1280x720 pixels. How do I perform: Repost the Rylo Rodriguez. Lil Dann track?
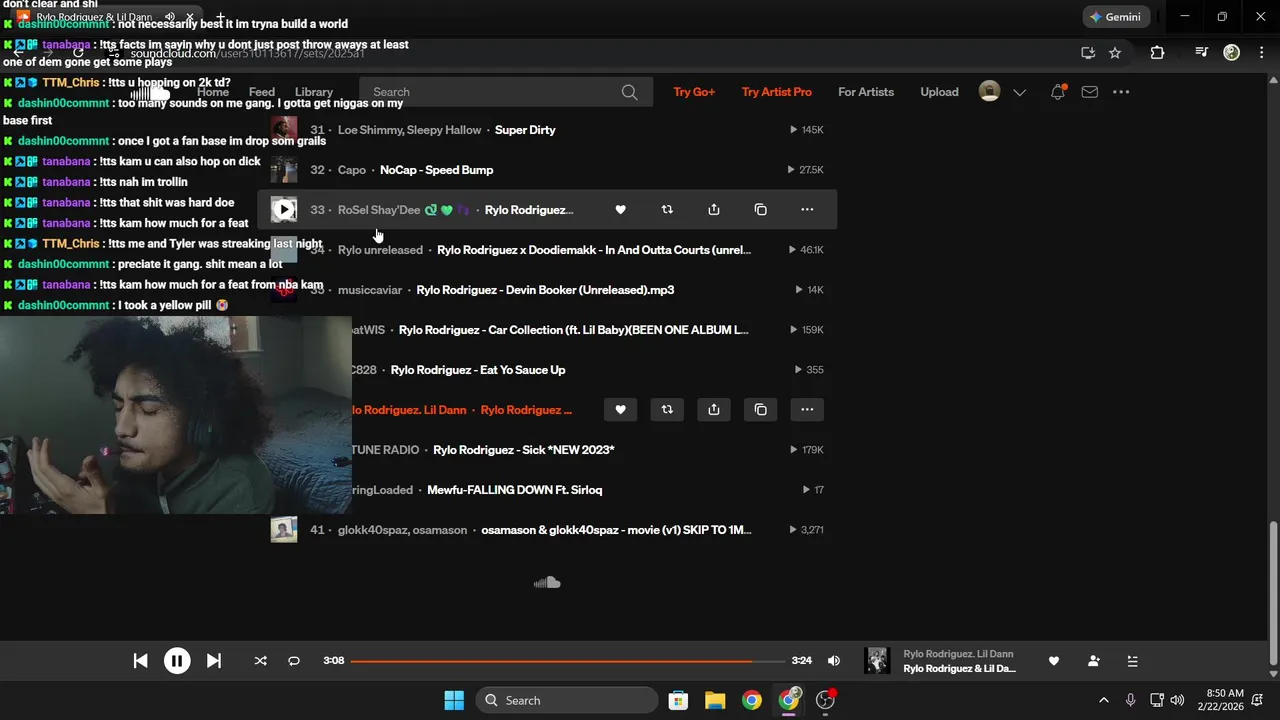(667, 410)
